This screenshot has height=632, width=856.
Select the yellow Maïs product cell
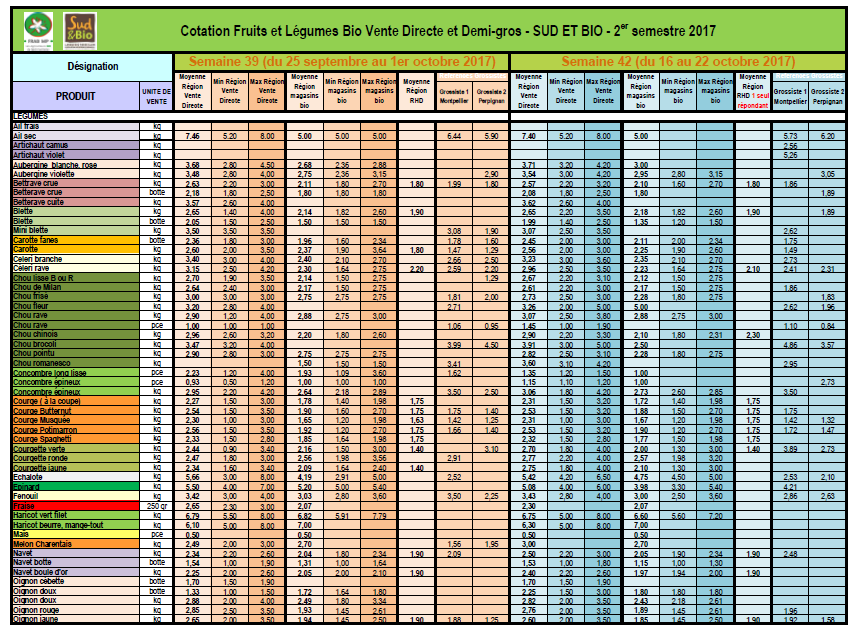pos(76,534)
